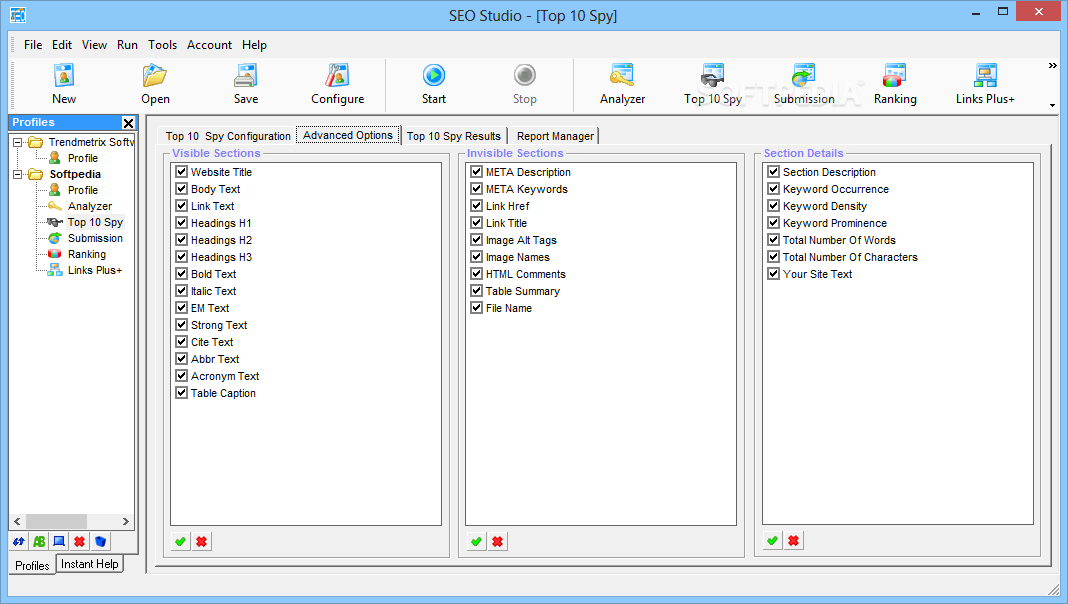The width and height of the screenshot is (1068, 604).
Task: Select Submission in the profiles tree
Action: click(95, 238)
